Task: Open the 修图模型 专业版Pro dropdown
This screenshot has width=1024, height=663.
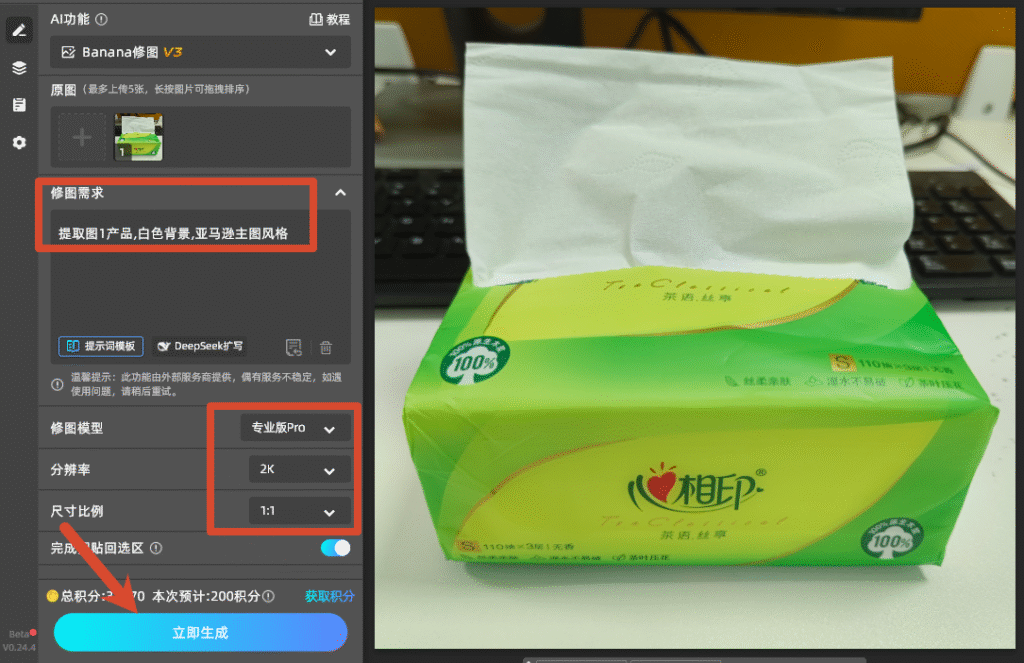Action: click(296, 428)
